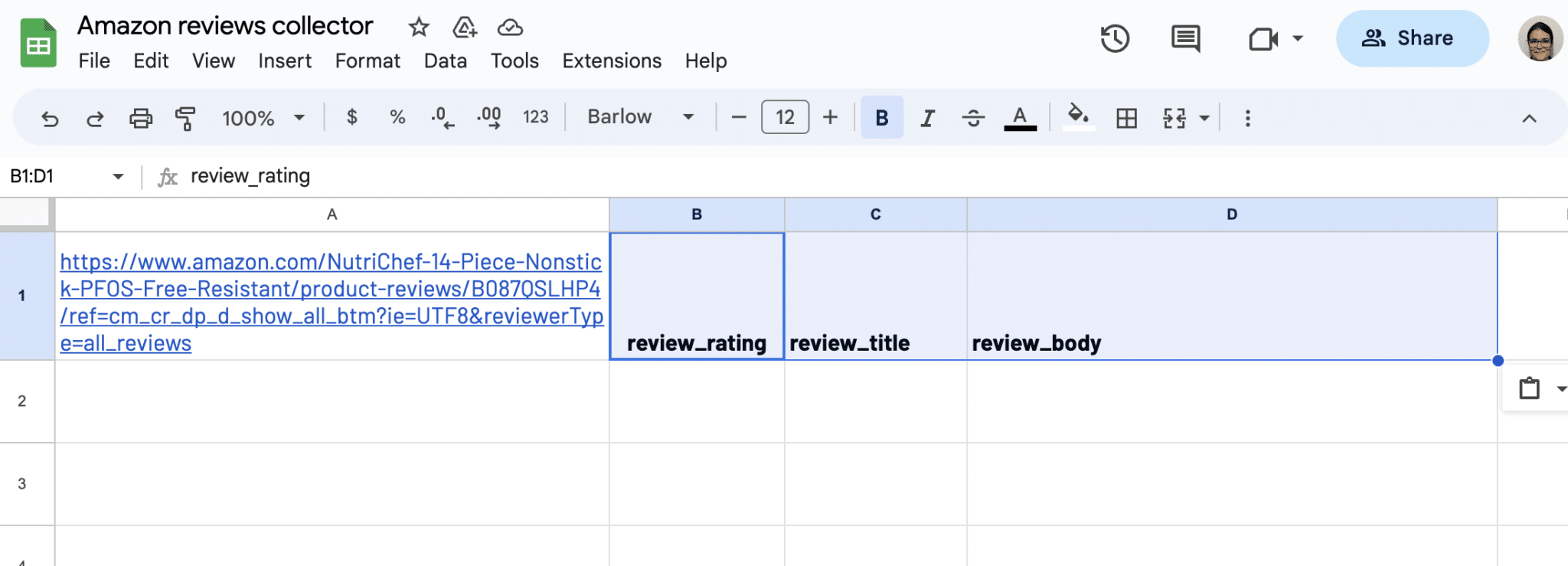This screenshot has height=566, width=1568.
Task: Click the merge cells icon
Action: 1174,118
